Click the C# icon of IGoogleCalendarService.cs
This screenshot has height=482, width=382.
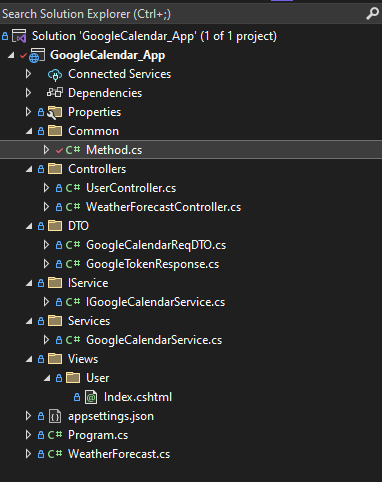pyautogui.click(x=73, y=302)
